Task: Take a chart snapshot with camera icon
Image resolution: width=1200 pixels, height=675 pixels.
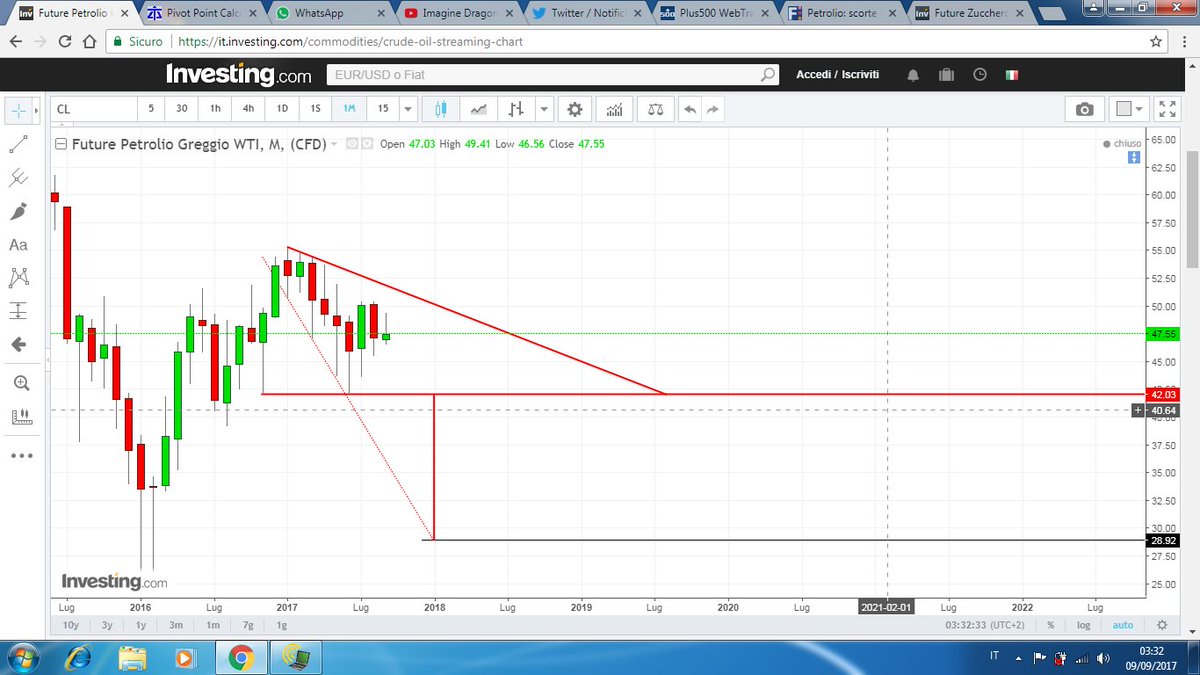Action: (x=1085, y=109)
